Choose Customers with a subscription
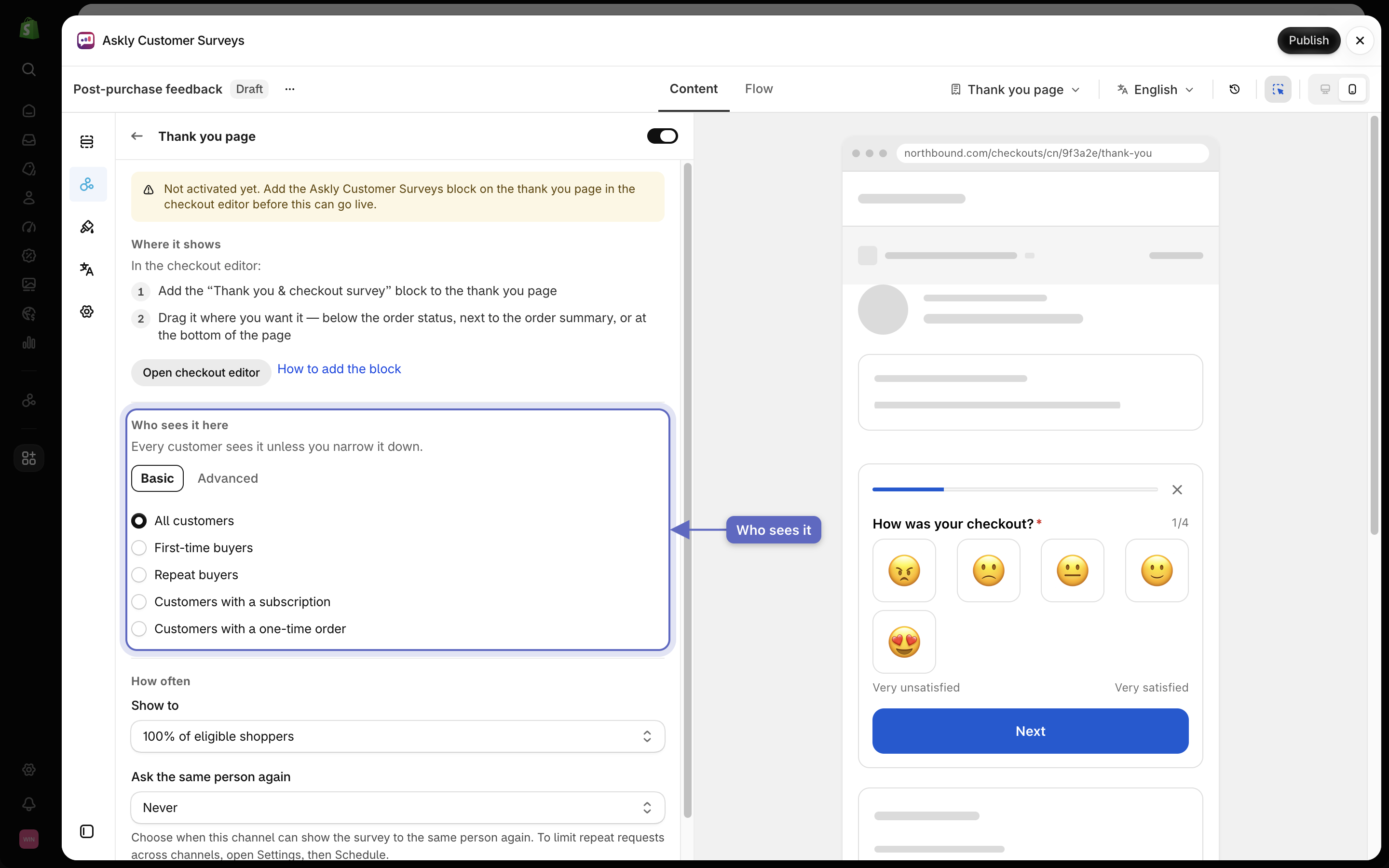Screen dimensions: 1389x868 coord(139,602)
